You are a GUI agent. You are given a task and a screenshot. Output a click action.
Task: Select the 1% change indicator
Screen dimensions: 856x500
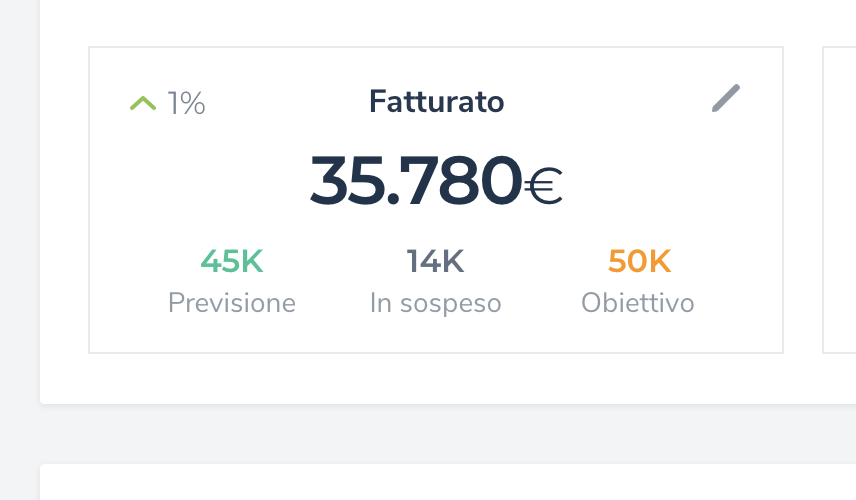tap(186, 103)
